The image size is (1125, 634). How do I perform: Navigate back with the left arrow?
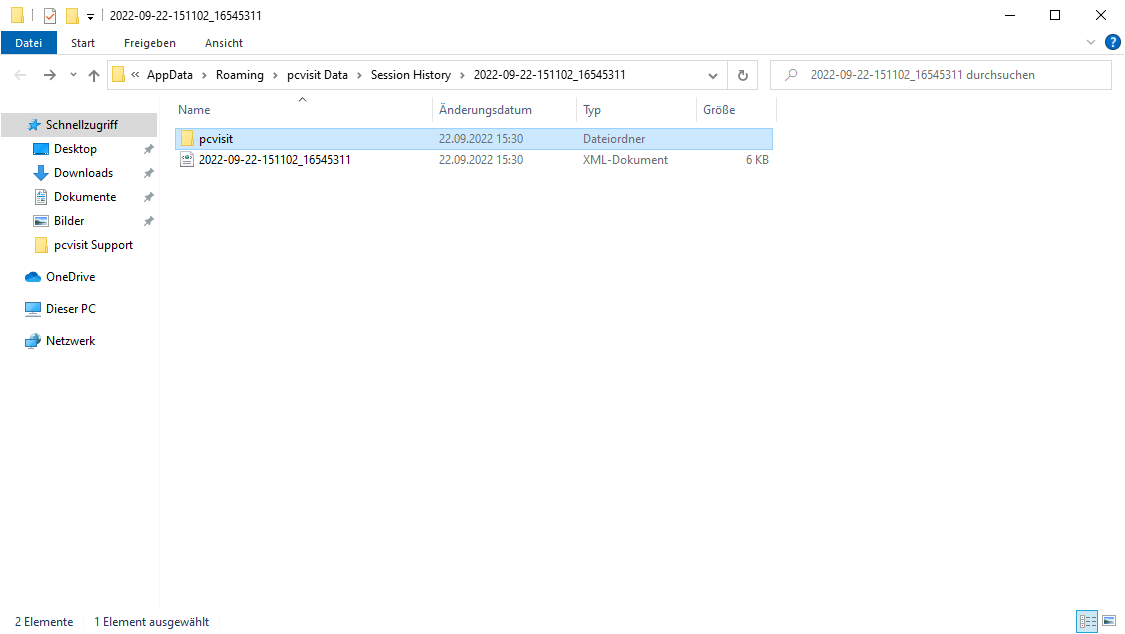pos(21,75)
